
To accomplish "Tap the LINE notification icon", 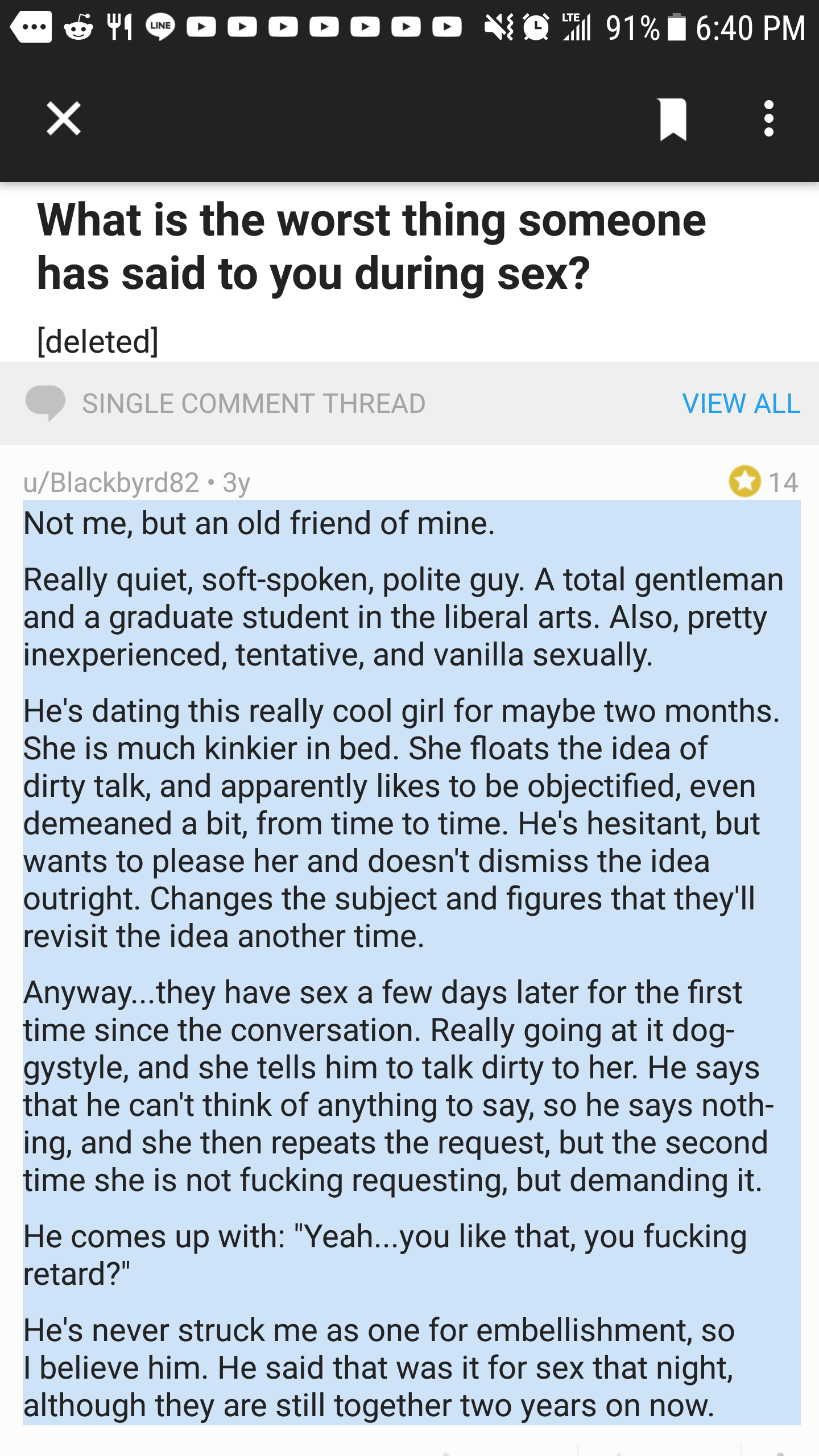I will pyautogui.click(x=160, y=27).
